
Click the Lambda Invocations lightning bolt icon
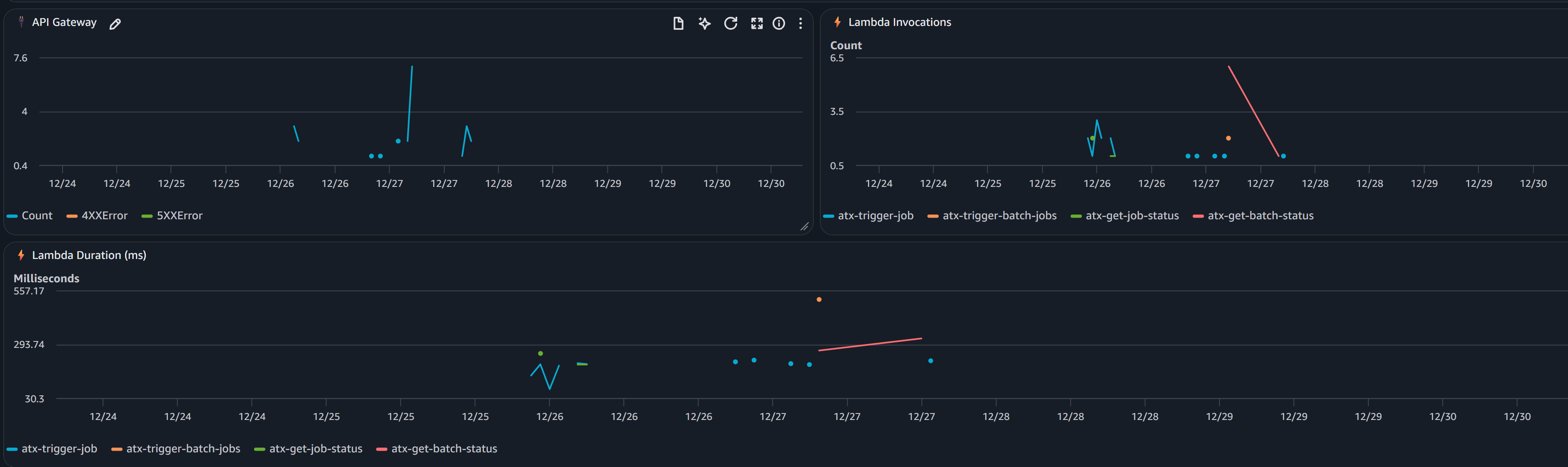[838, 22]
